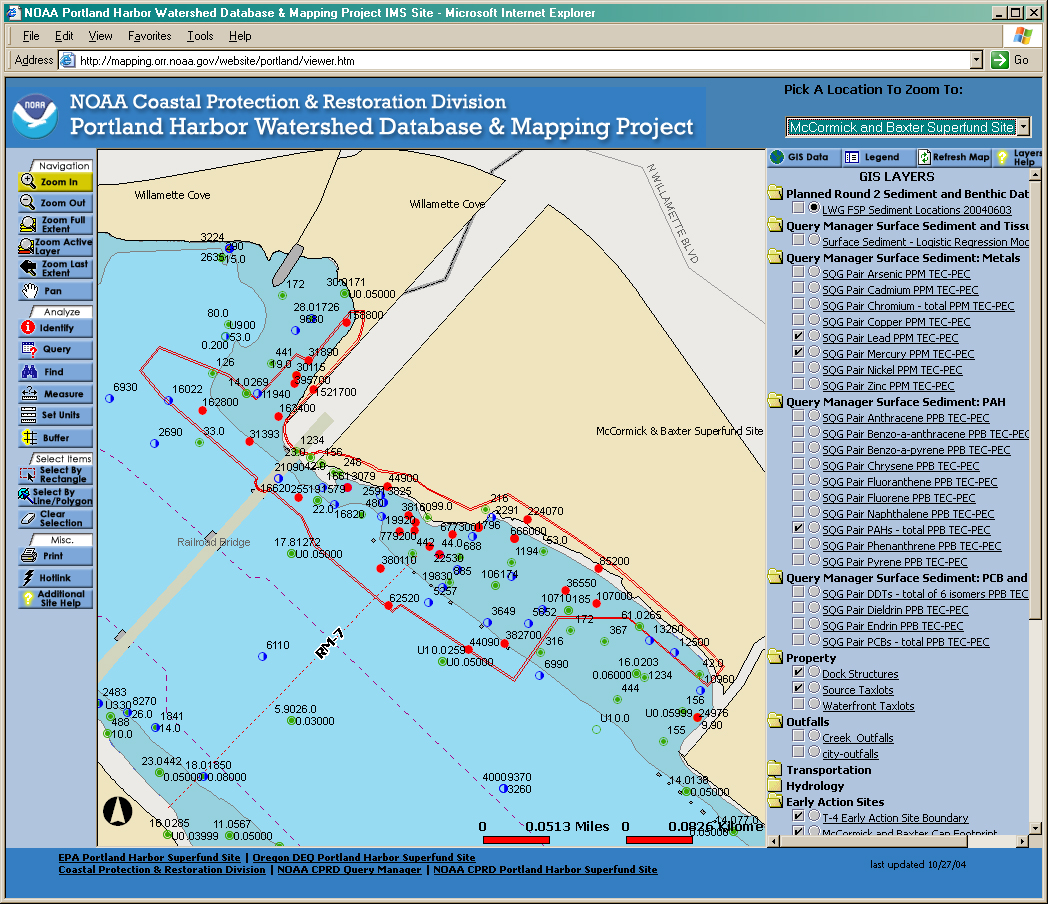The image size is (1048, 904).
Task: Expand the Hydrology folder
Action: pos(775,785)
